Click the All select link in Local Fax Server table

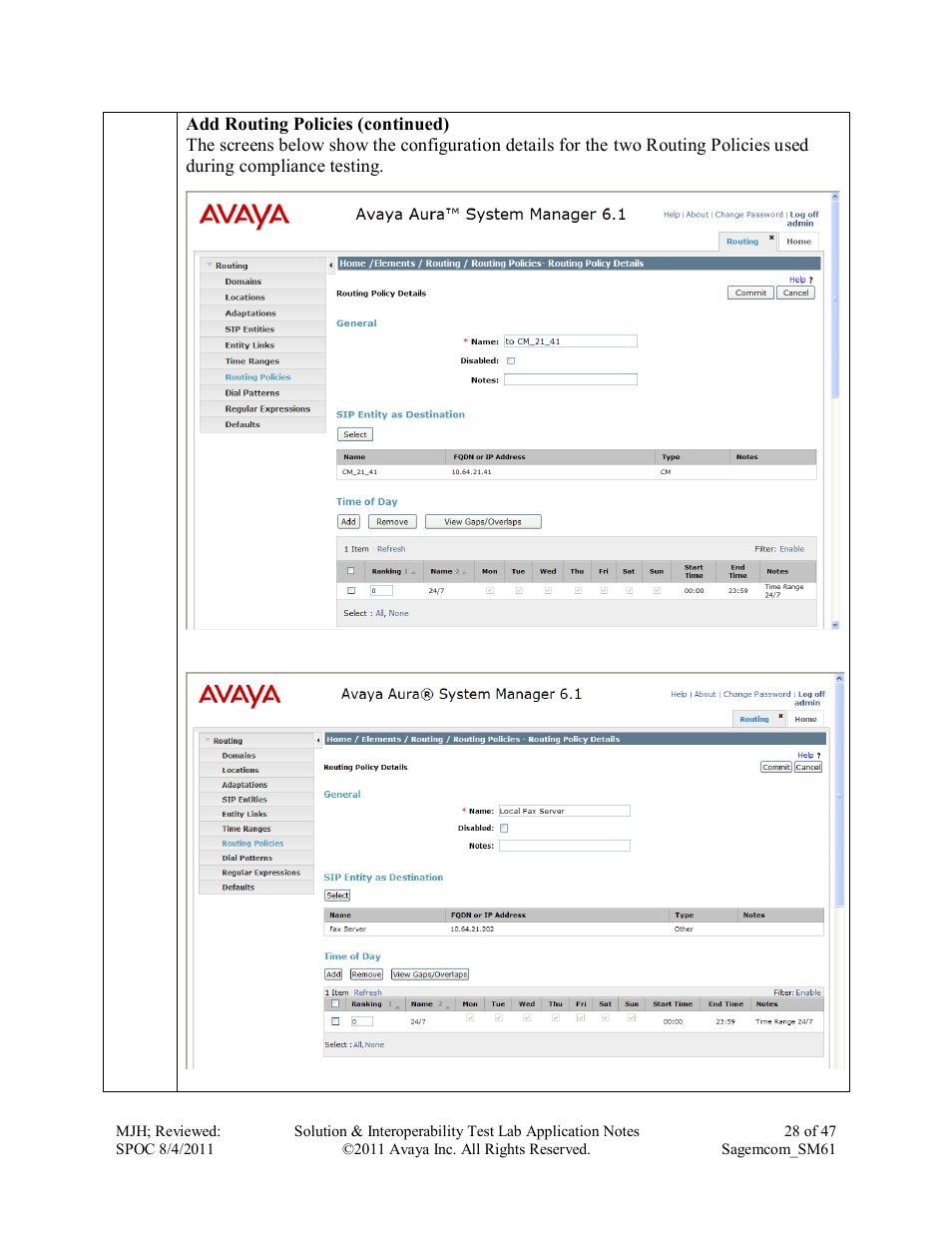click(357, 1044)
